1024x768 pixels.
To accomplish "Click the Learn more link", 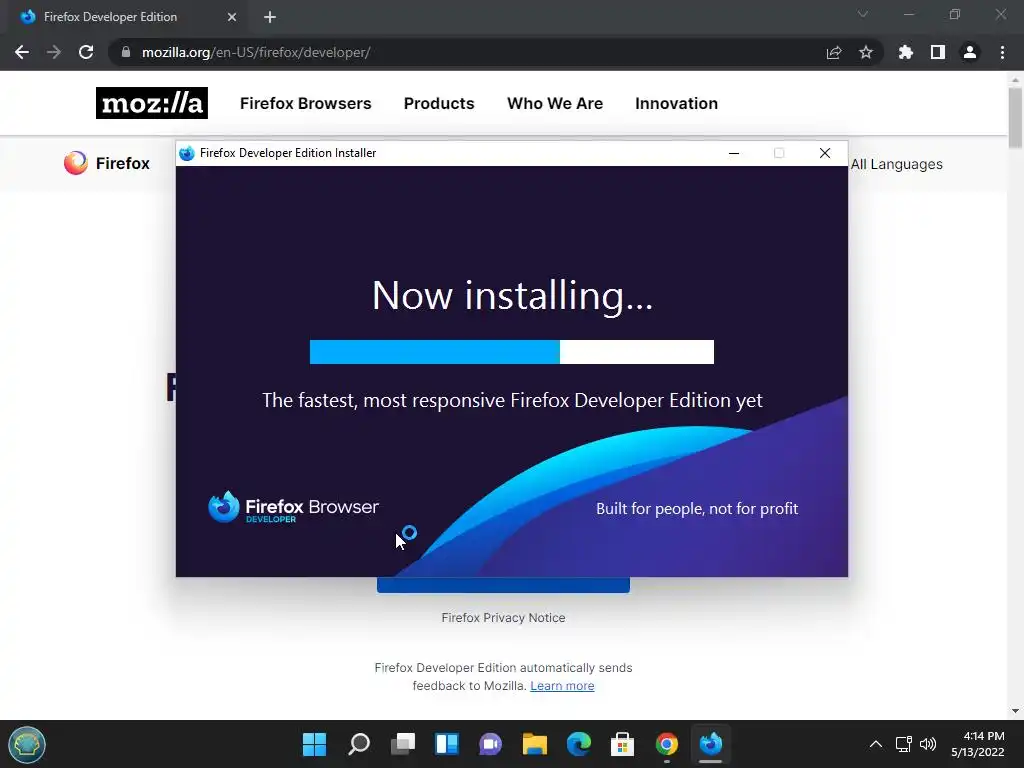I will click(x=562, y=686).
